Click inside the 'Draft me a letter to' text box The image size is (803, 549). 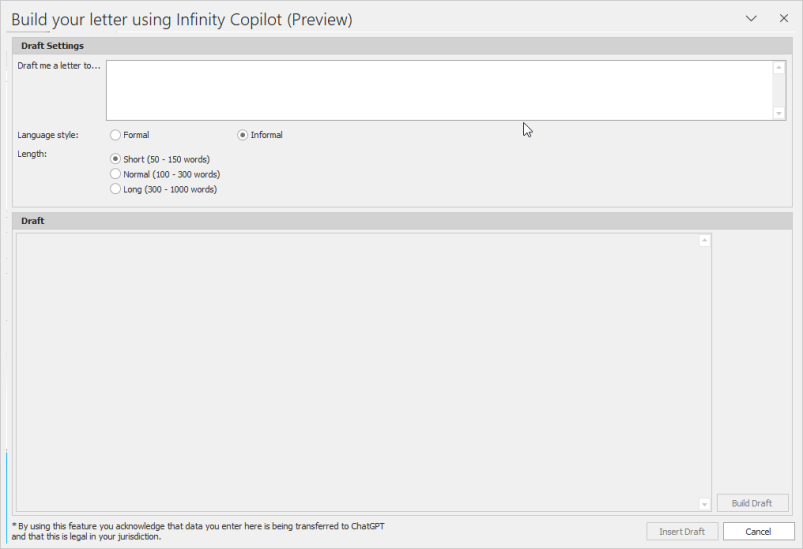(x=439, y=90)
